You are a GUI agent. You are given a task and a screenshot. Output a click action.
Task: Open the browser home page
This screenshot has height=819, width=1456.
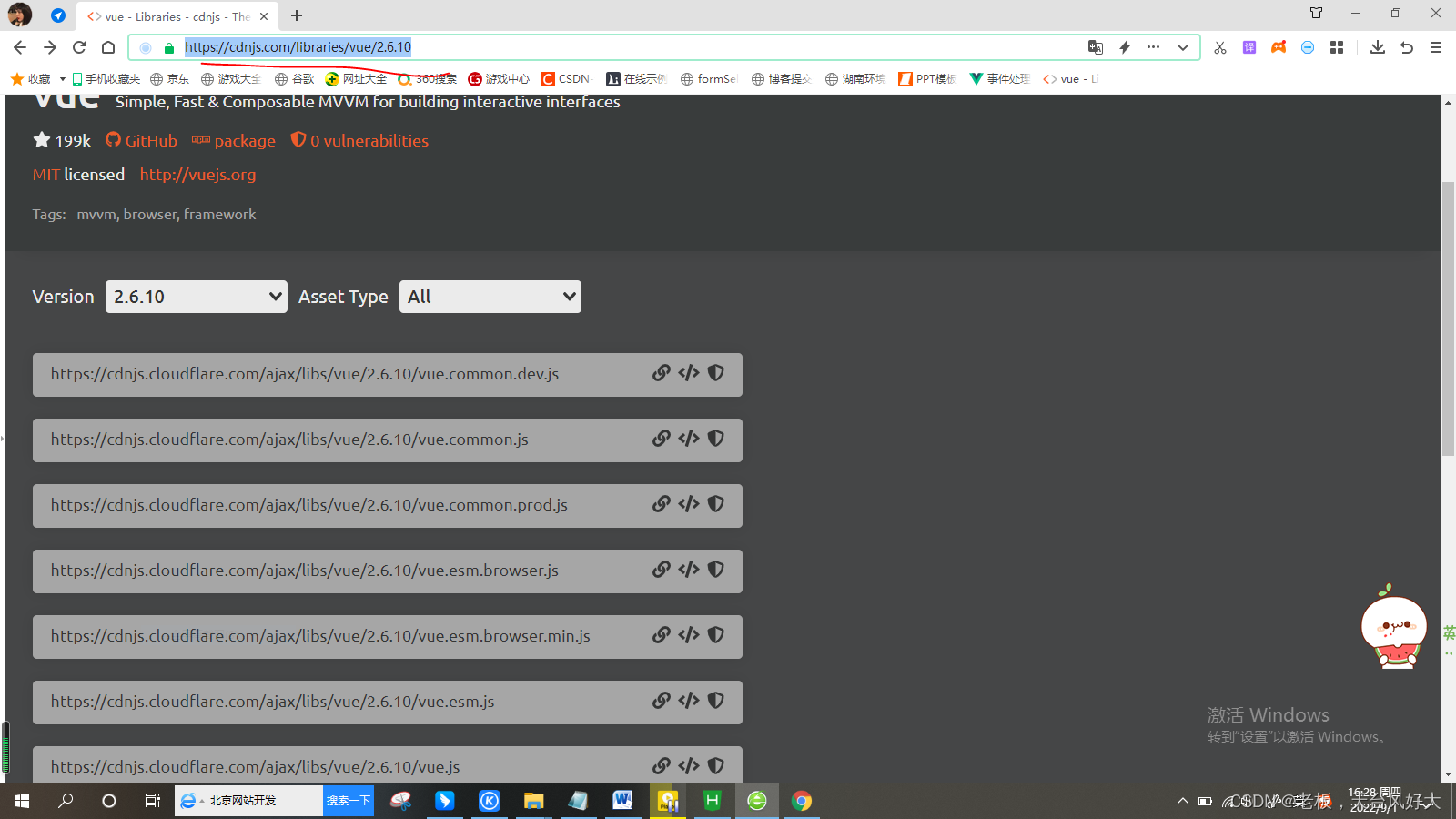pyautogui.click(x=108, y=47)
